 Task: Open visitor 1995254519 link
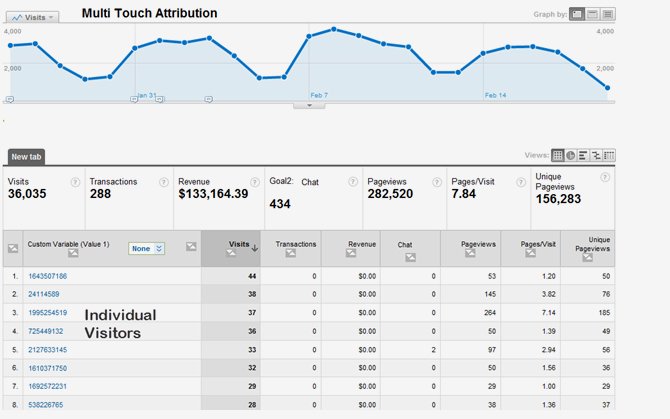(x=47, y=313)
